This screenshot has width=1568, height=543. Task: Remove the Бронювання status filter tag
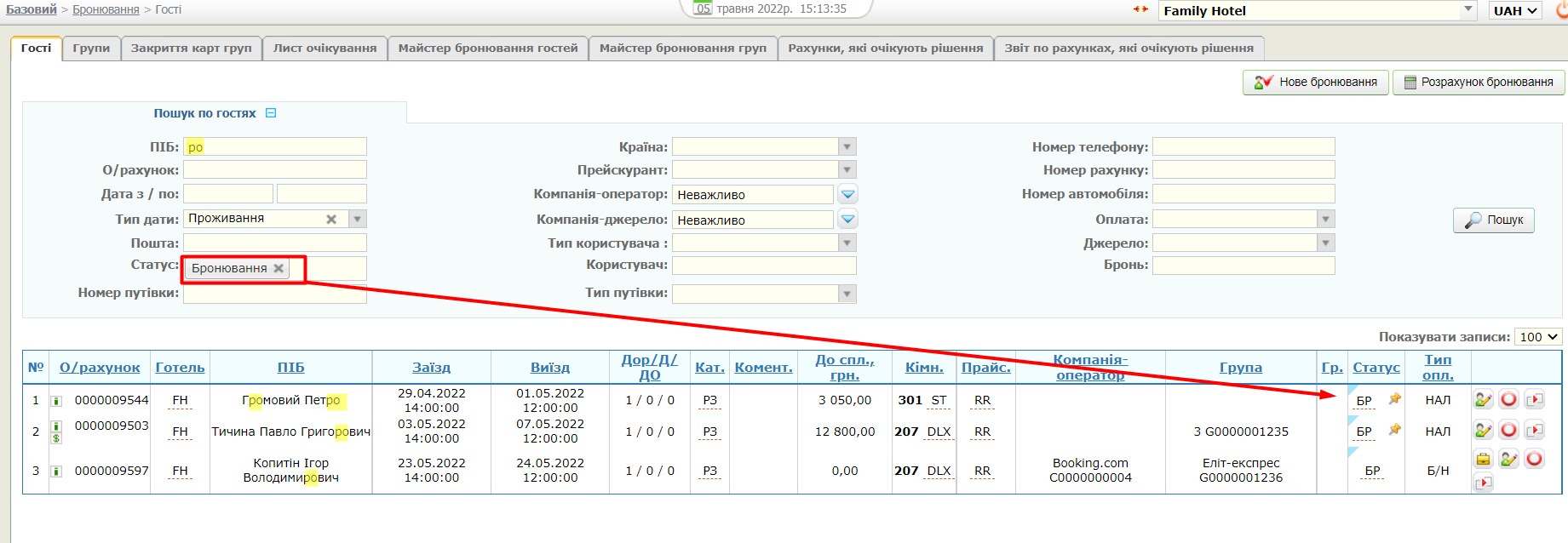279,268
